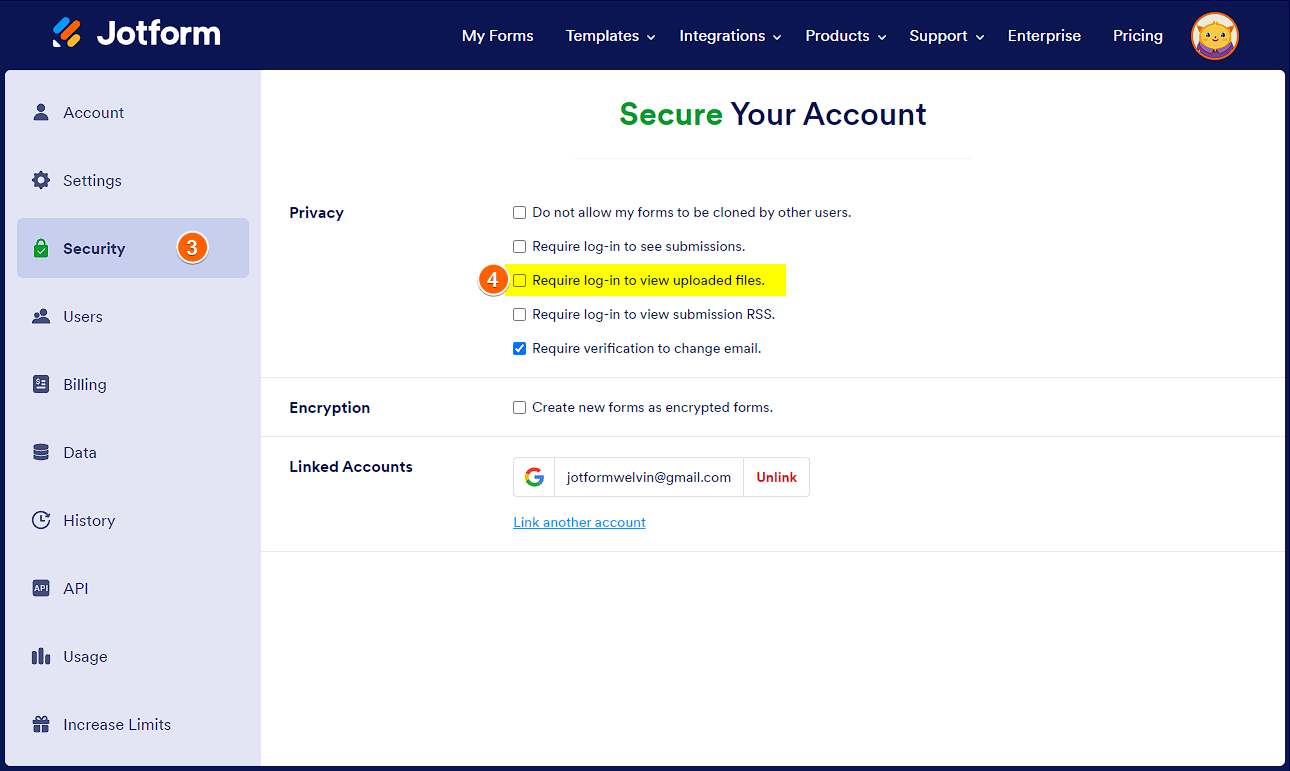
Task: Unlink the connected Google account
Action: pos(776,477)
